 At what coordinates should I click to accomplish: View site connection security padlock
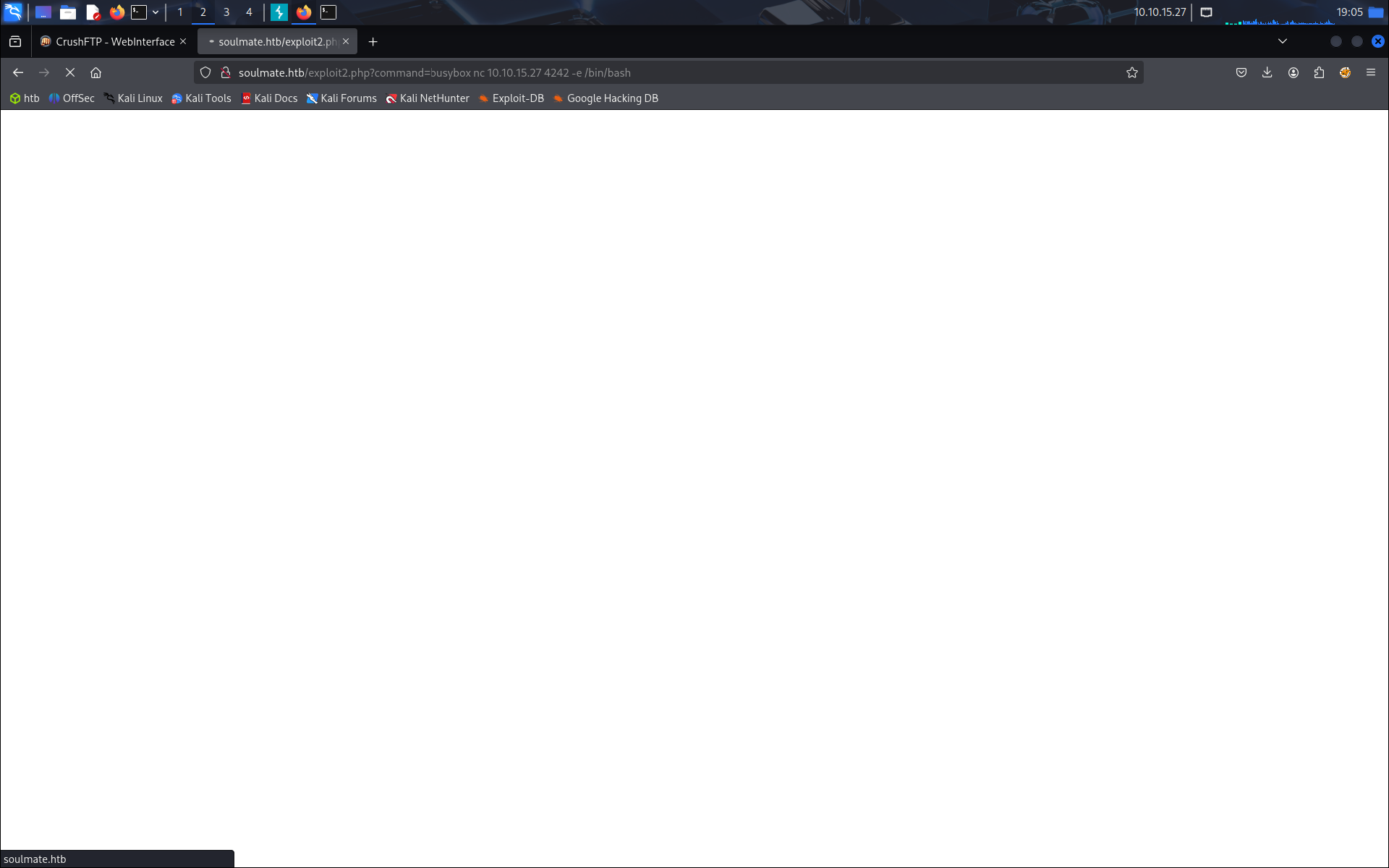[x=225, y=72]
